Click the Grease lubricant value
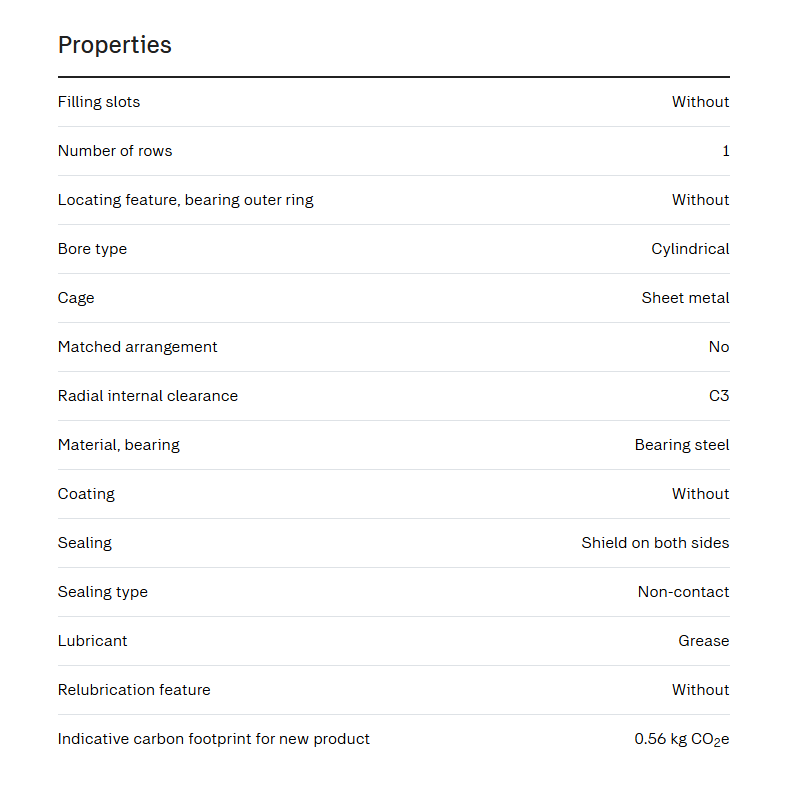The width and height of the screenshot is (800, 800). (704, 641)
